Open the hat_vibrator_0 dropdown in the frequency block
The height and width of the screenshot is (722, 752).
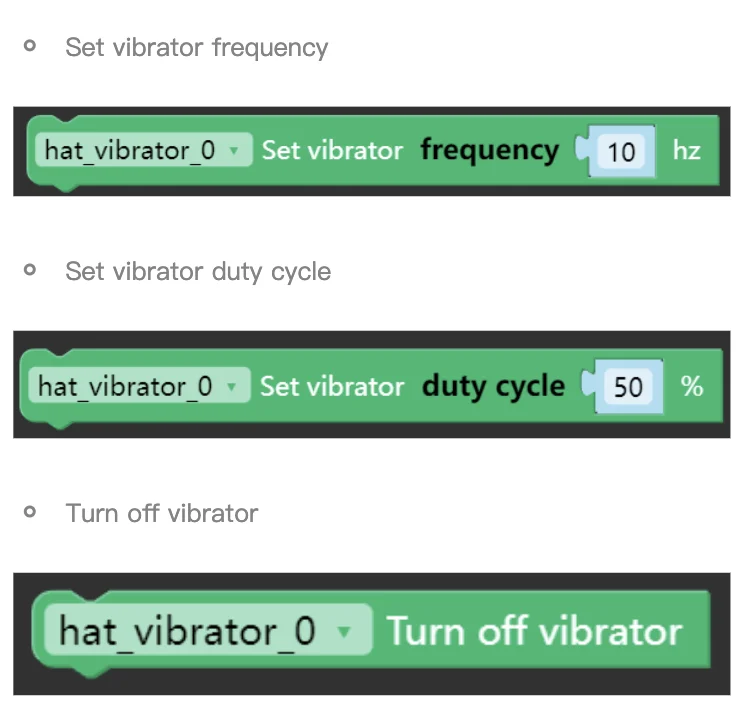click(x=140, y=151)
